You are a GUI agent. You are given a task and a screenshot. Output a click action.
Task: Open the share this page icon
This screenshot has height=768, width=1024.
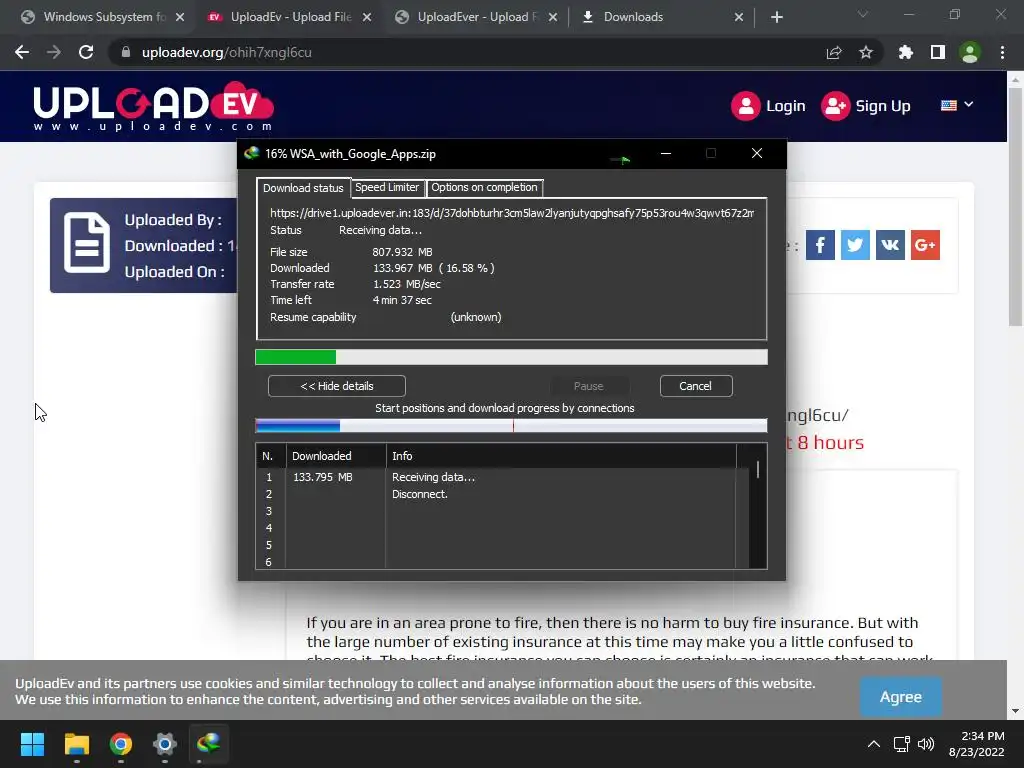(x=834, y=52)
